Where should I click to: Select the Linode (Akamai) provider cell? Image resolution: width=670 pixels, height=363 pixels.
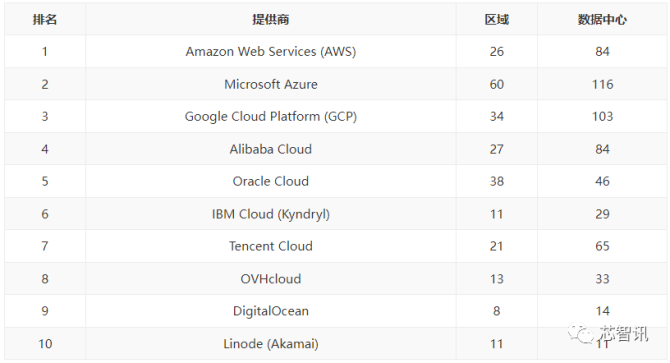(270, 344)
